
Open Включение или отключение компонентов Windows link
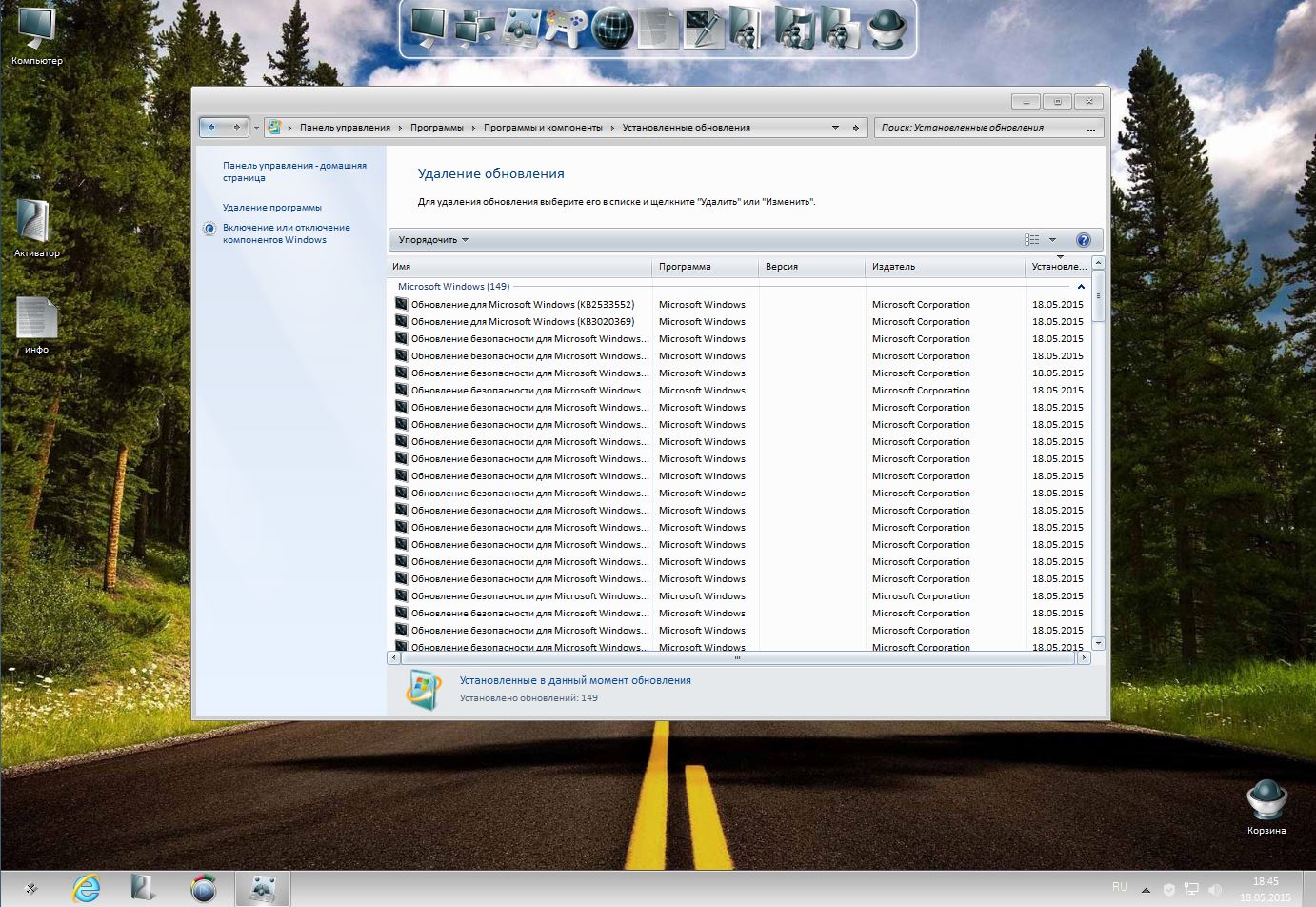[287, 233]
